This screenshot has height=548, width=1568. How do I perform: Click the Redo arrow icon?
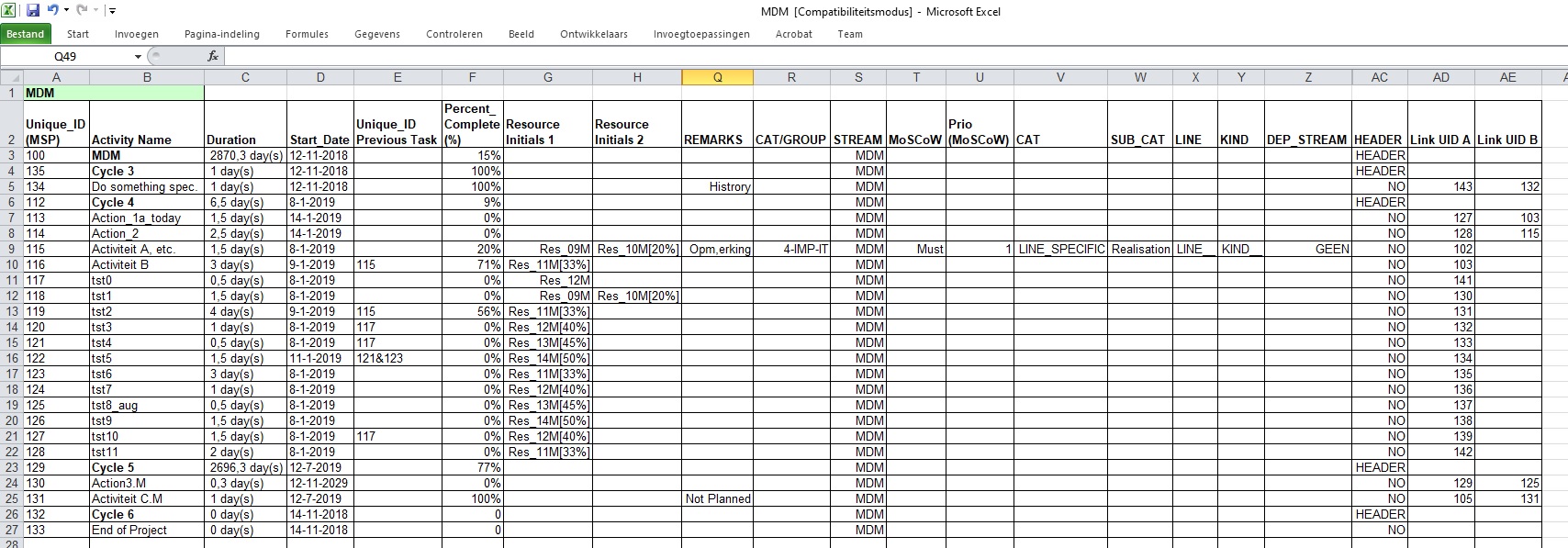(x=82, y=11)
